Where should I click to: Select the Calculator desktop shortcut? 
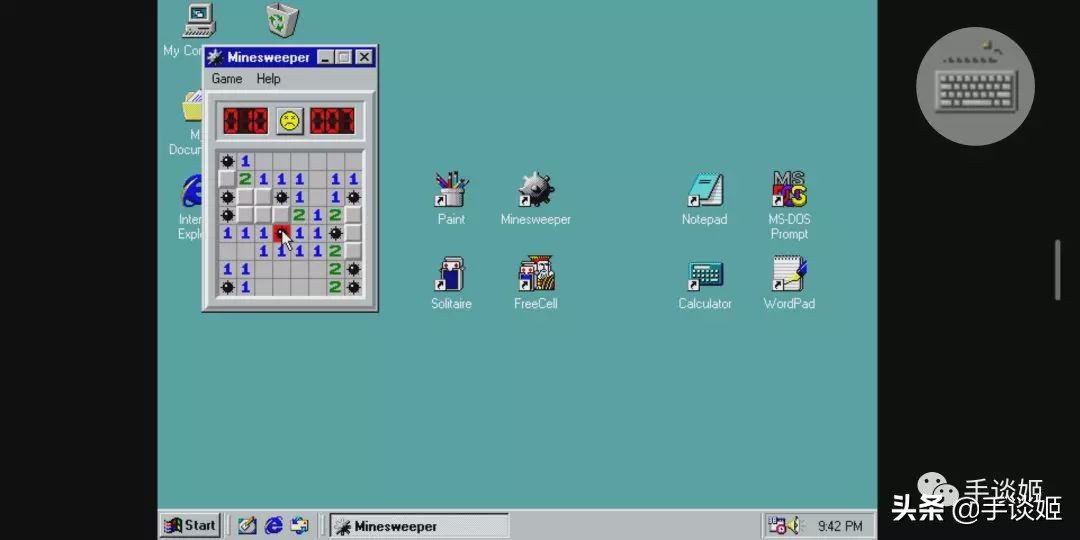[705, 275]
